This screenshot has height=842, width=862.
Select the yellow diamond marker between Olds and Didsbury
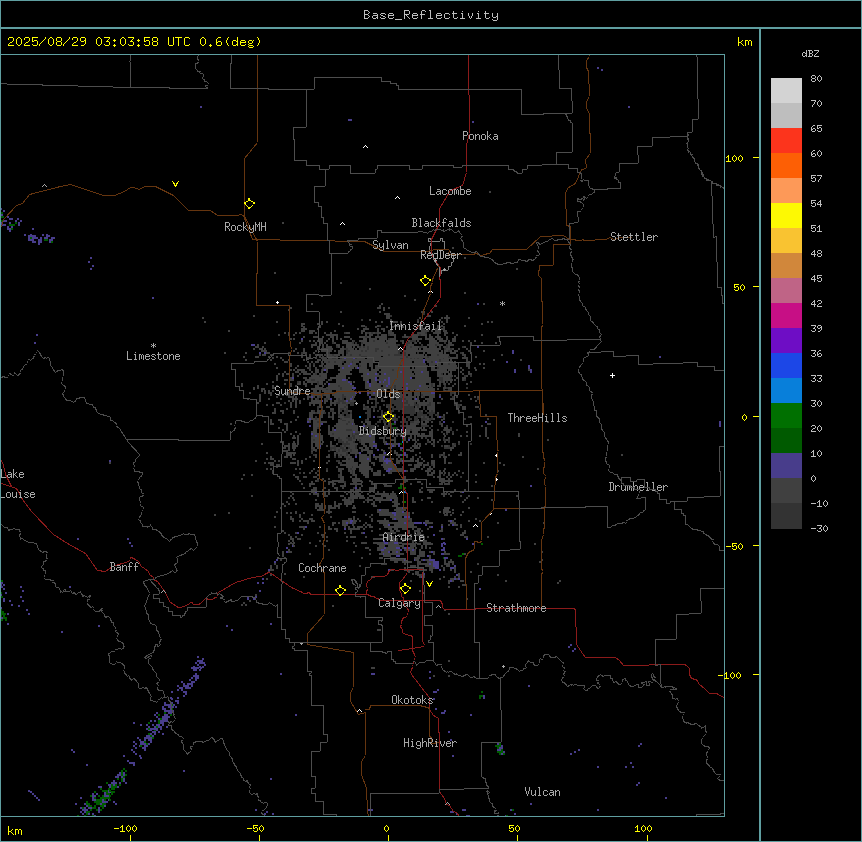[389, 417]
